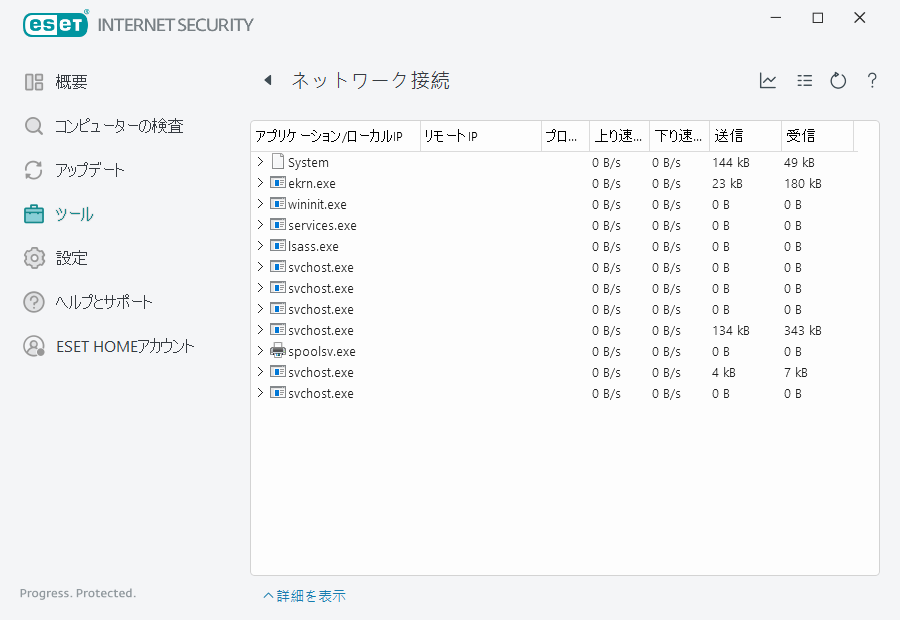
Task: Click the 343 kB received value
Action: pos(802,331)
